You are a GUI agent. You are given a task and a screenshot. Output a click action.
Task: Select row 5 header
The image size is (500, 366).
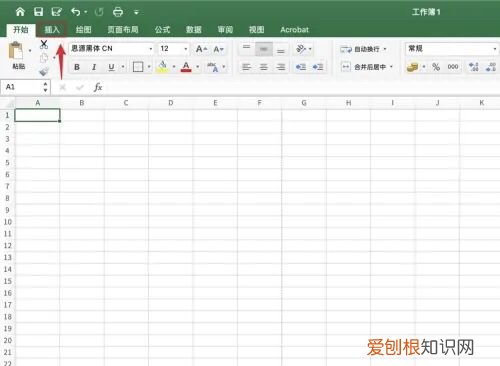(x=7, y=163)
